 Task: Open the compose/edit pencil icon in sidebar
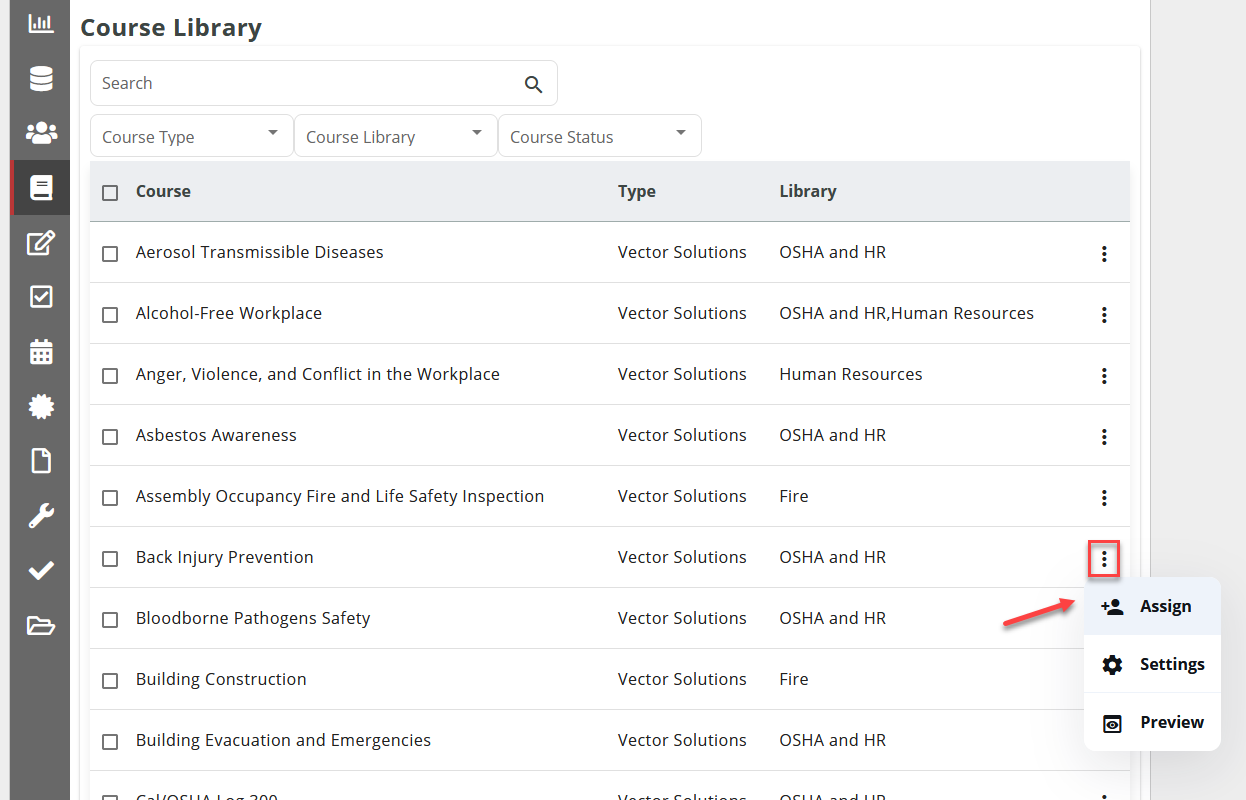click(39, 242)
